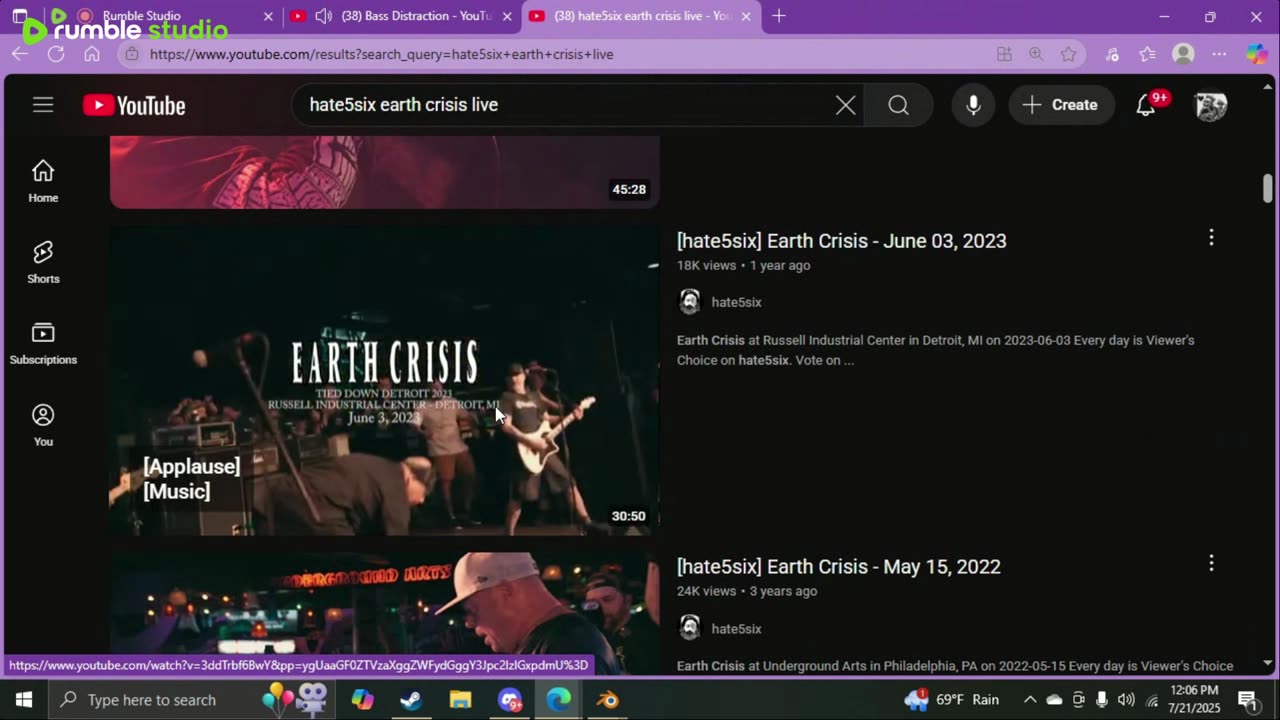Open the You page in sidebar

pos(43,425)
